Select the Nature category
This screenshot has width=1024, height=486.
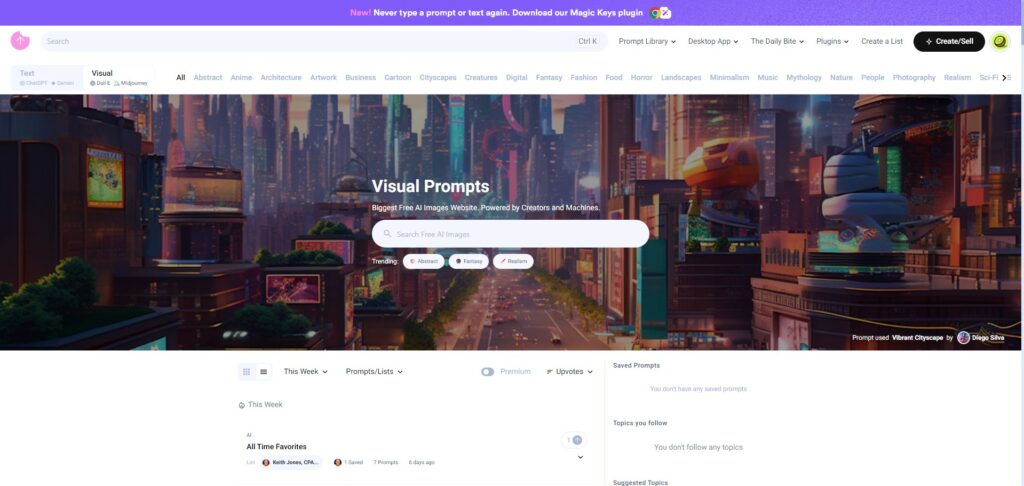[841, 78]
